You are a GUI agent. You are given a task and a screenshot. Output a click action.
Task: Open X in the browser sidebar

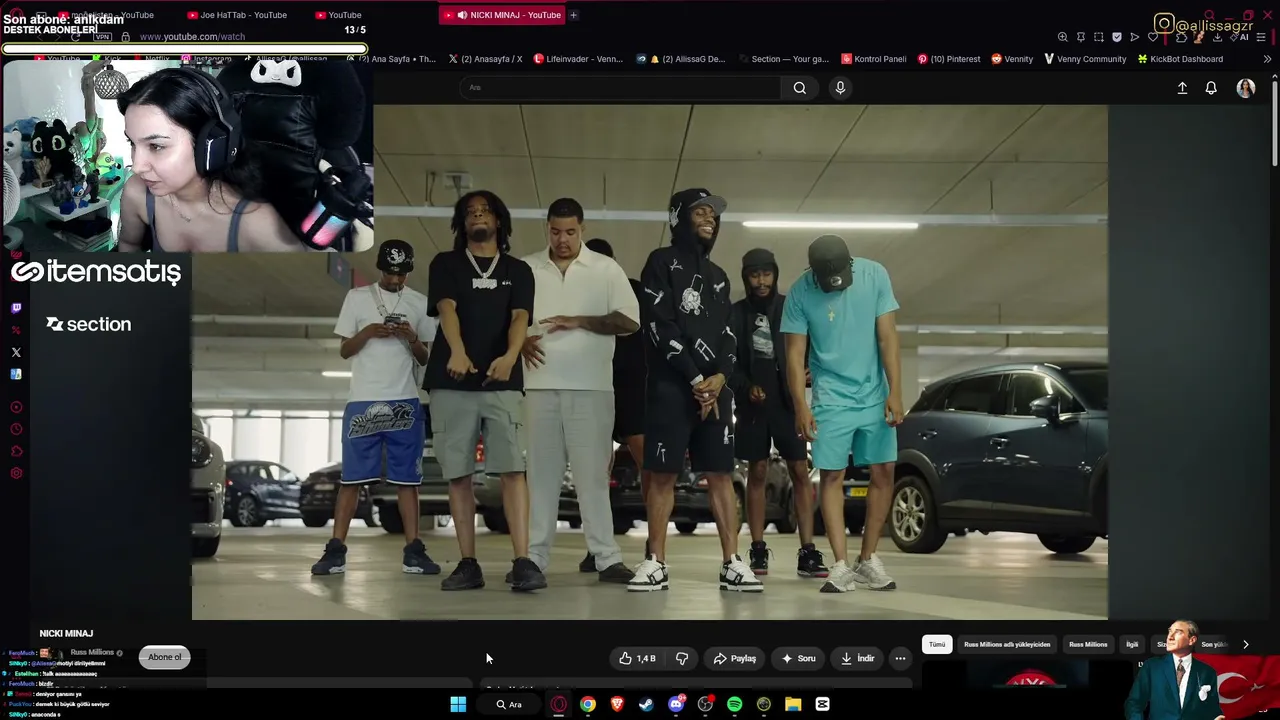tap(16, 352)
